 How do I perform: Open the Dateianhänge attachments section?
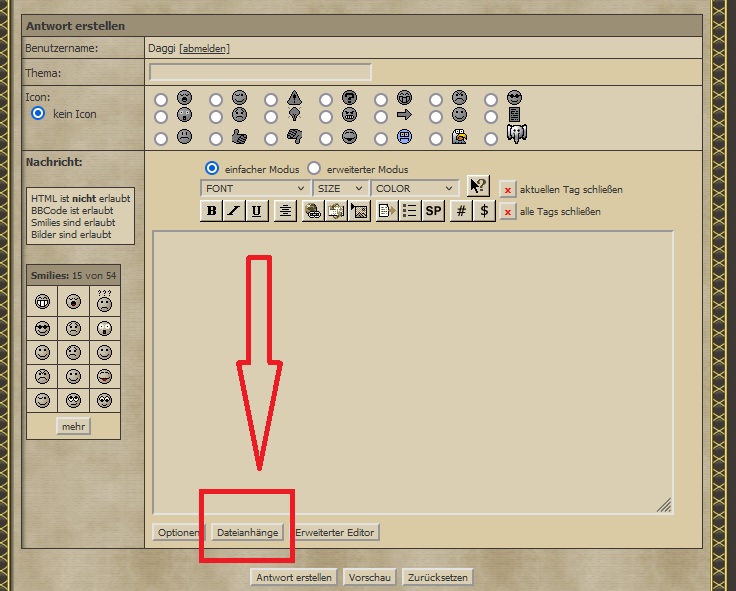(x=247, y=533)
